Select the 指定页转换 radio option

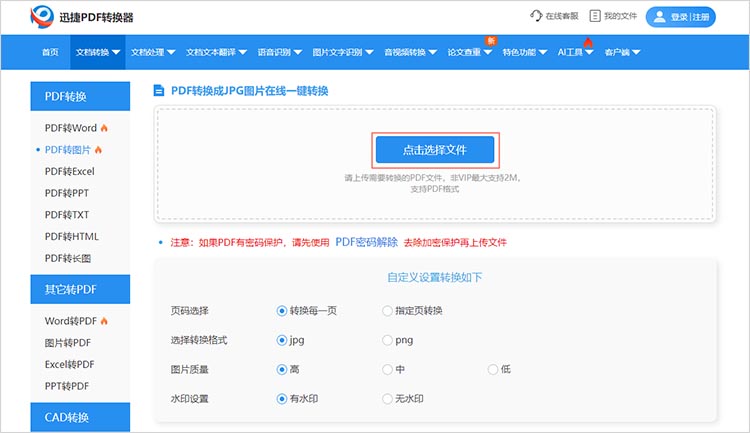click(388, 311)
